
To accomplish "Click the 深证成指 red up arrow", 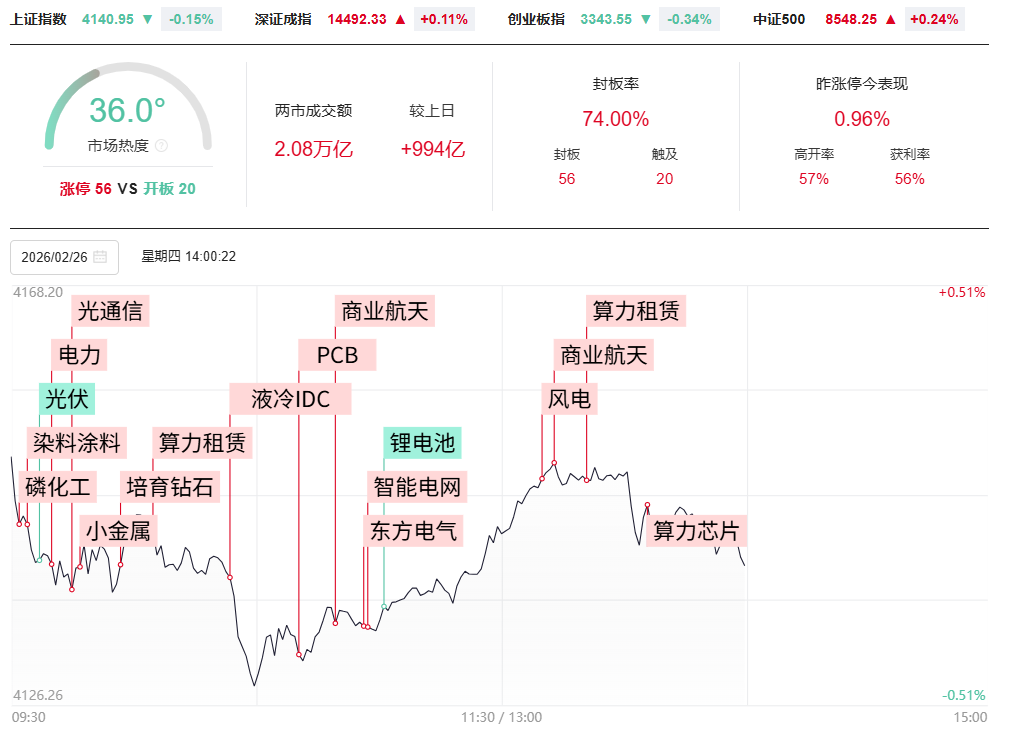I will coord(400,19).
